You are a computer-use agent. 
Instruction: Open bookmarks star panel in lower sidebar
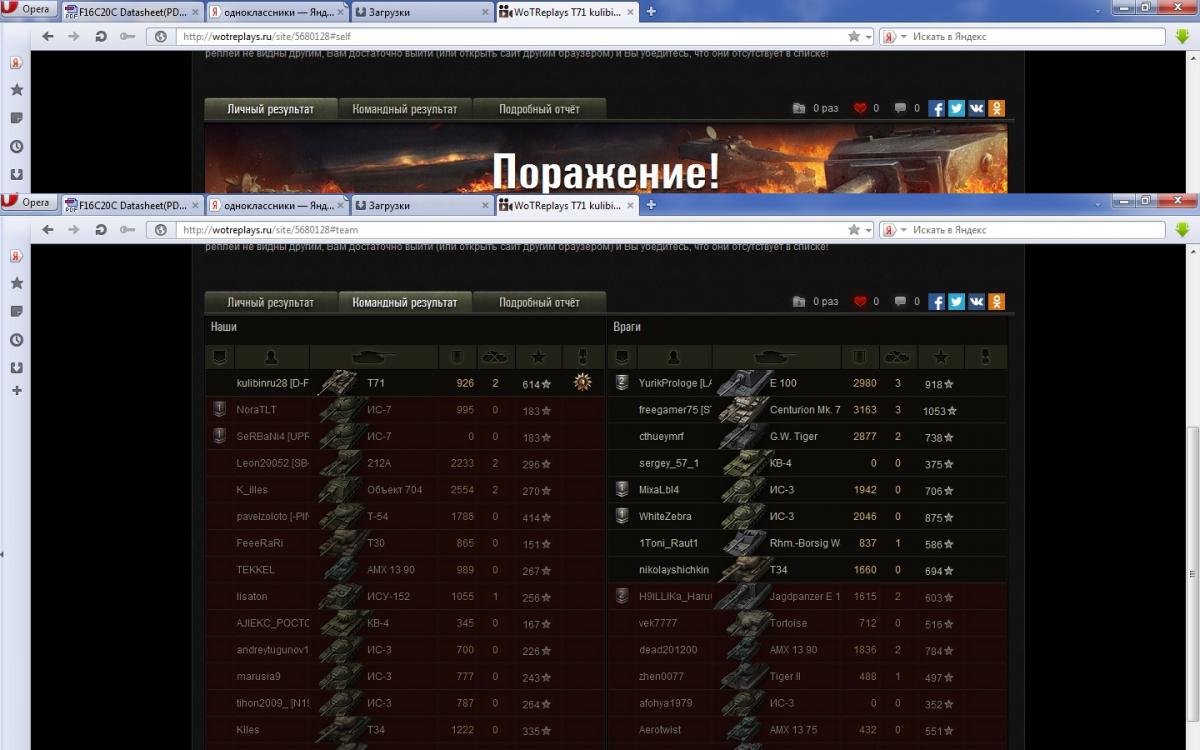pos(16,284)
